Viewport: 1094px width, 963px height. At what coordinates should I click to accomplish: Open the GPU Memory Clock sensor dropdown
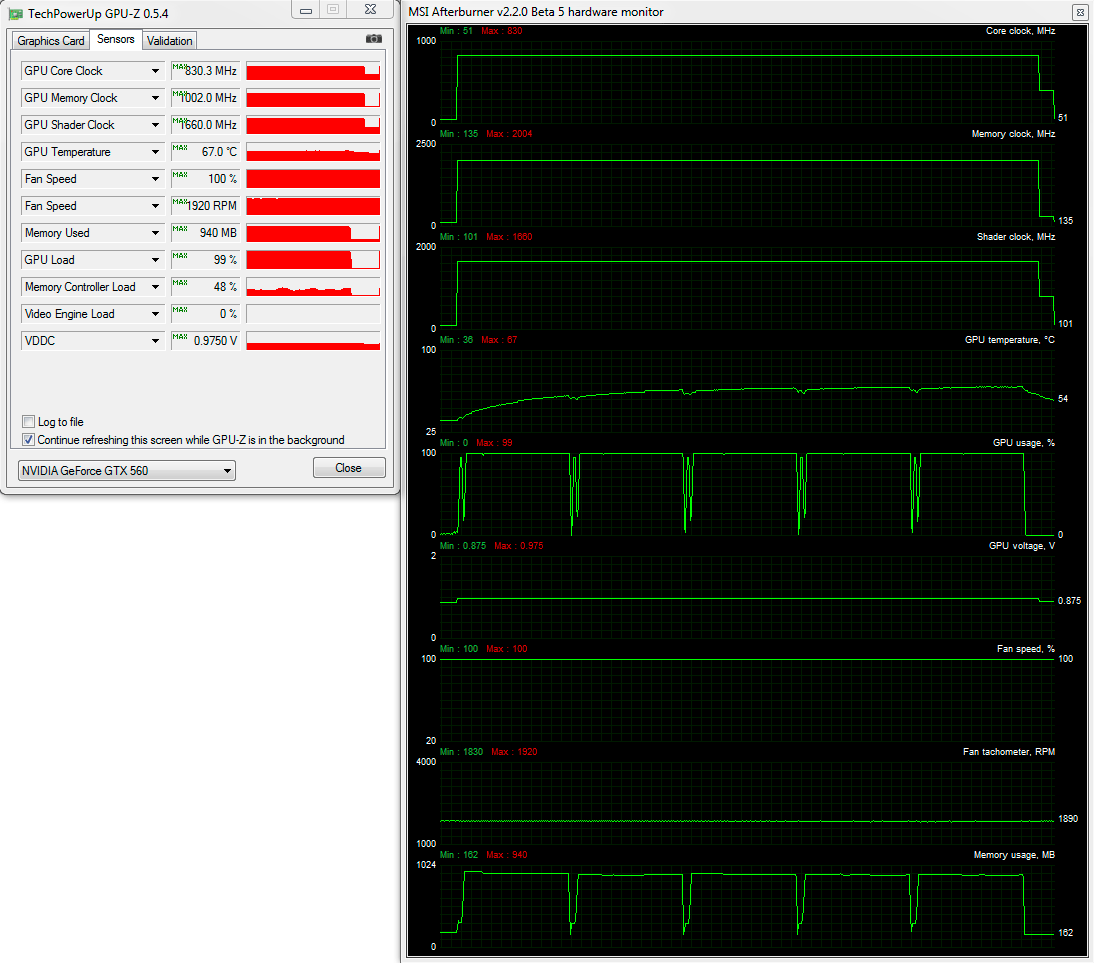point(156,98)
